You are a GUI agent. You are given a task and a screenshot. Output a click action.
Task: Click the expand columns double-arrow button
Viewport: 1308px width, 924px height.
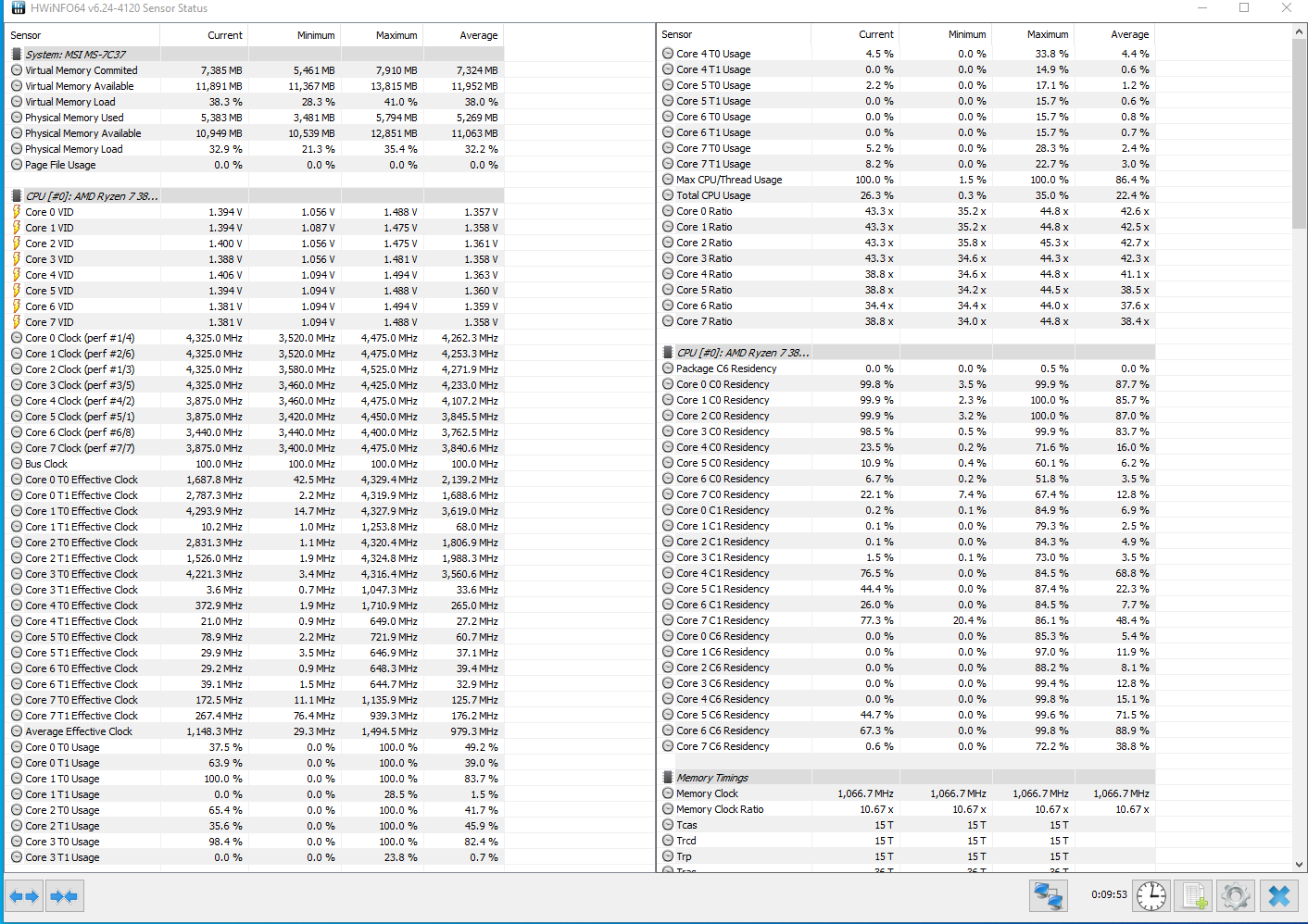tap(24, 896)
